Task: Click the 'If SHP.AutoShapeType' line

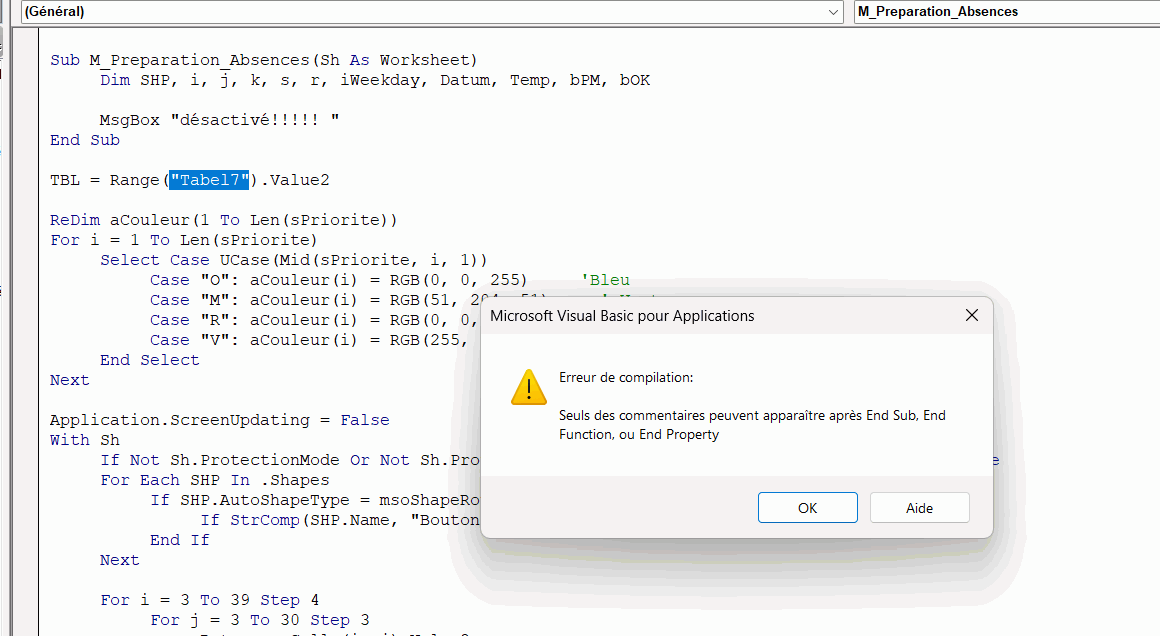Action: tap(315, 499)
